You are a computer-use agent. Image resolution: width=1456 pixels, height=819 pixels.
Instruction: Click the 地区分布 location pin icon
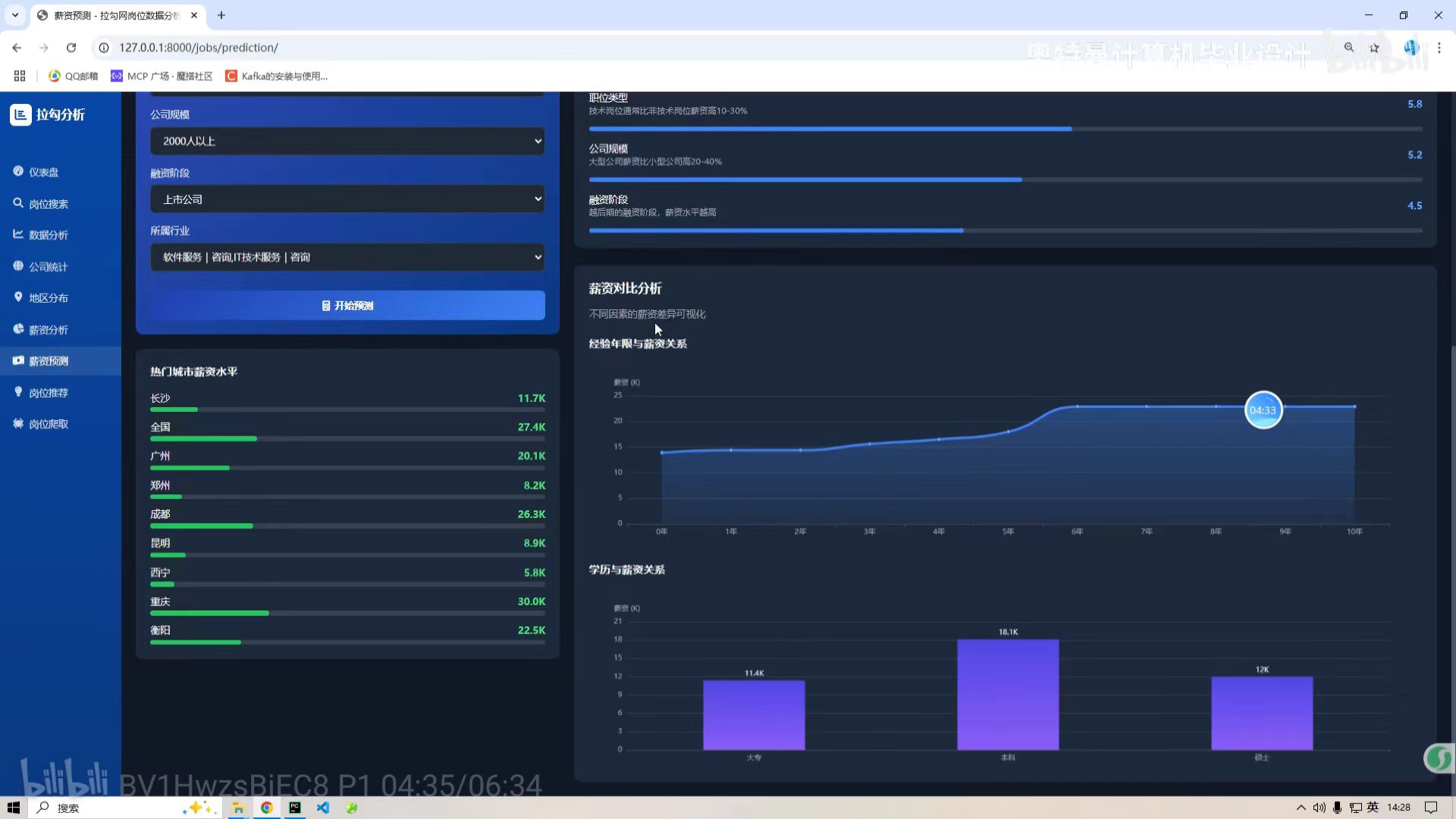tap(18, 297)
